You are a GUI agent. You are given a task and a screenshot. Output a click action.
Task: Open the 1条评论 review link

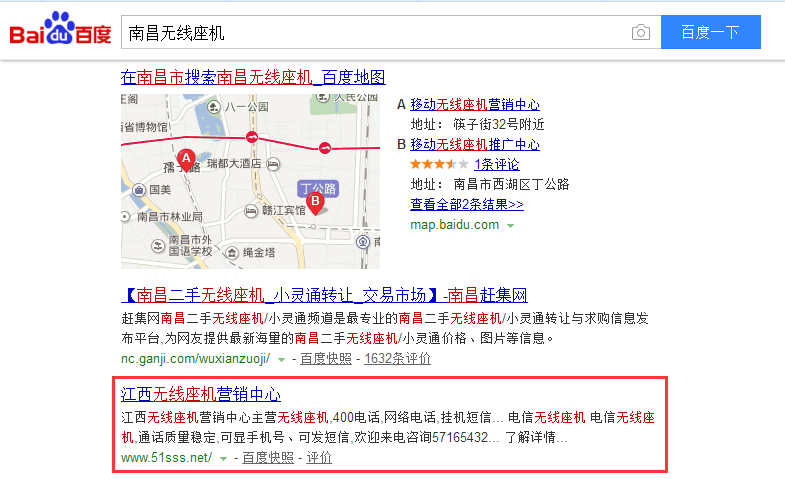(497, 164)
